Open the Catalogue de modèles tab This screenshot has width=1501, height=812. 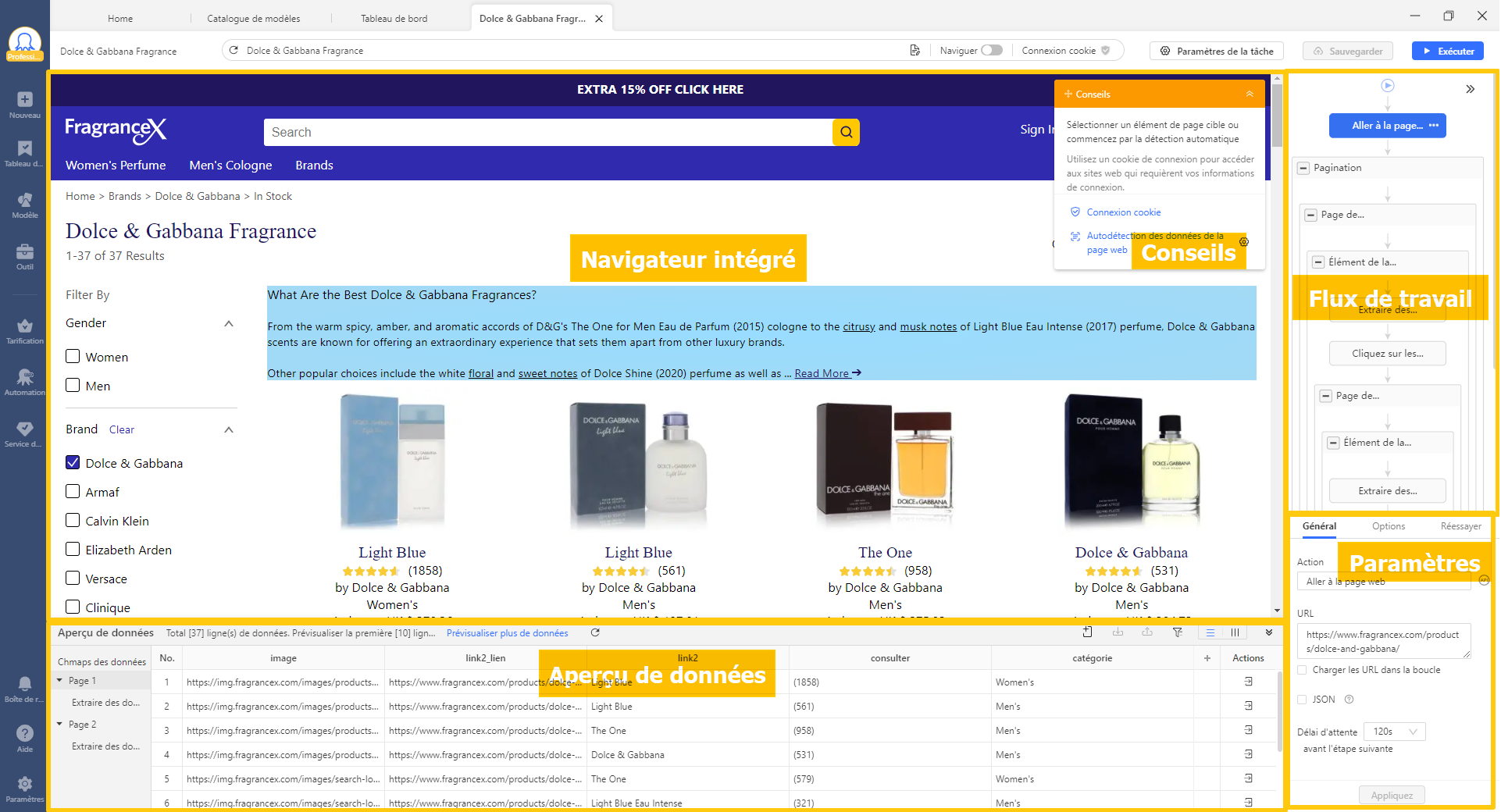253,18
